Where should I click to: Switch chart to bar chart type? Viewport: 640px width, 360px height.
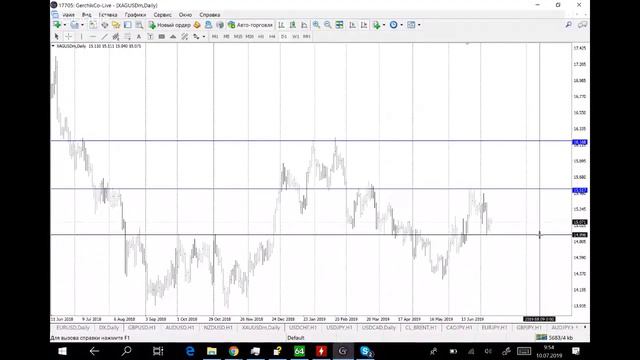coord(281,25)
